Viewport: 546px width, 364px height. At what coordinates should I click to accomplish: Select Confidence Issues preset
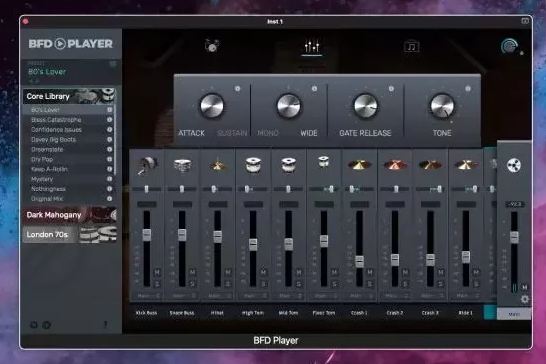pos(56,130)
